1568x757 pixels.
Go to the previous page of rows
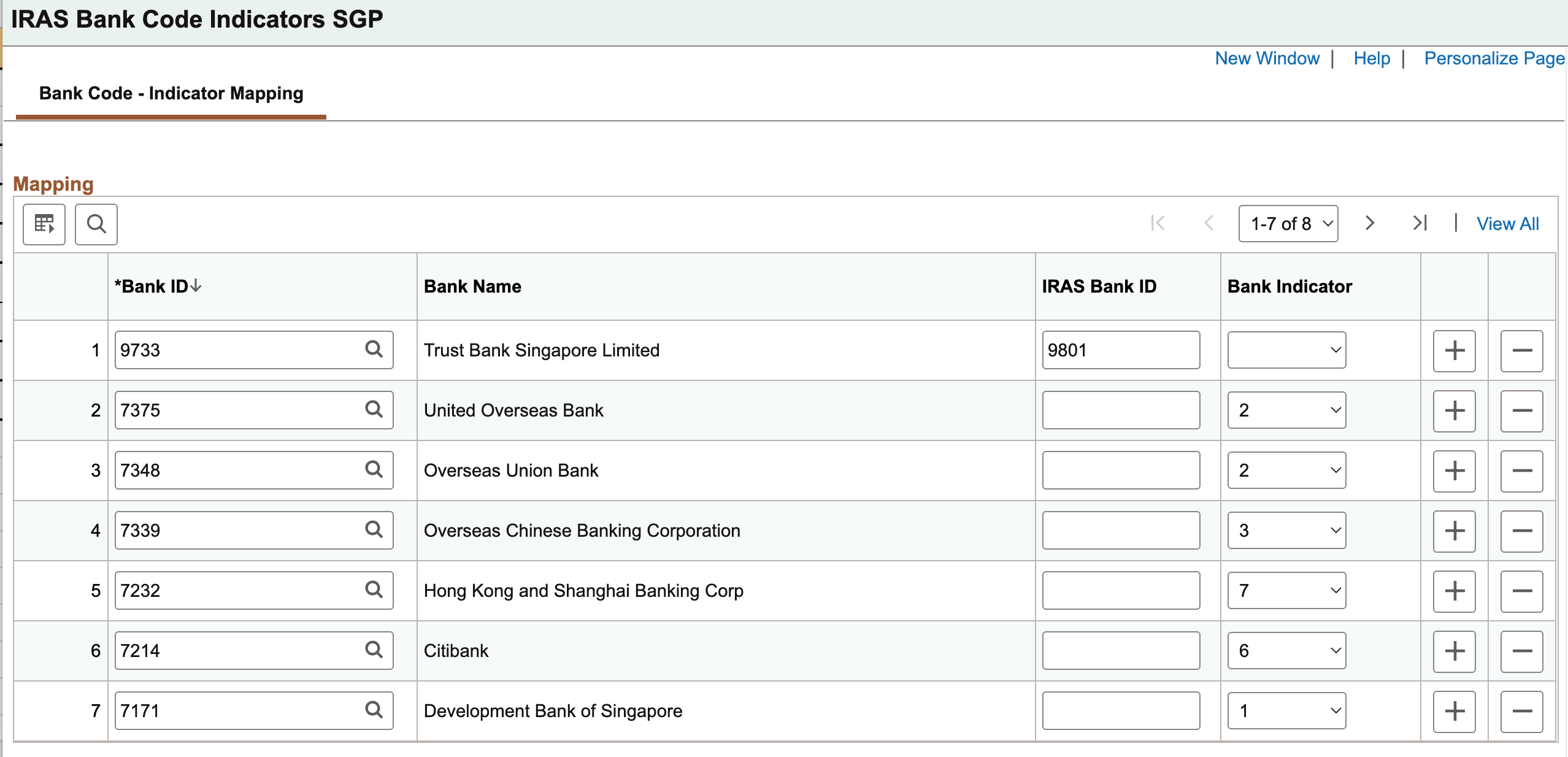point(1209,223)
